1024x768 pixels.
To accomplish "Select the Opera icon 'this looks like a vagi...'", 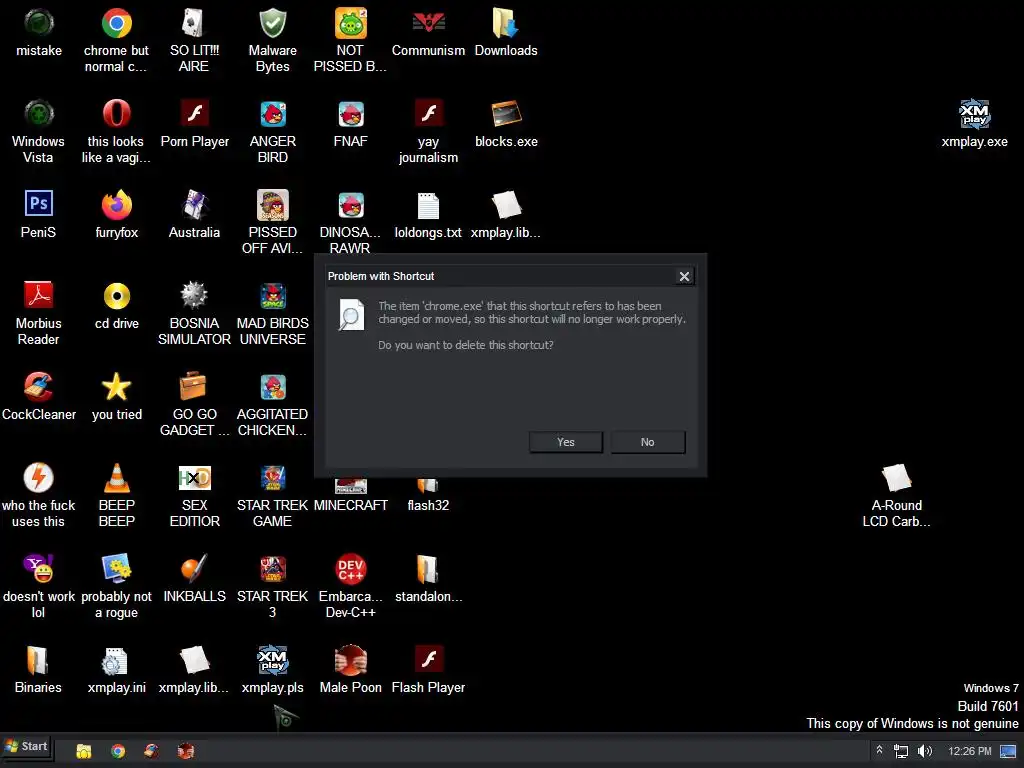I will [x=116, y=131].
